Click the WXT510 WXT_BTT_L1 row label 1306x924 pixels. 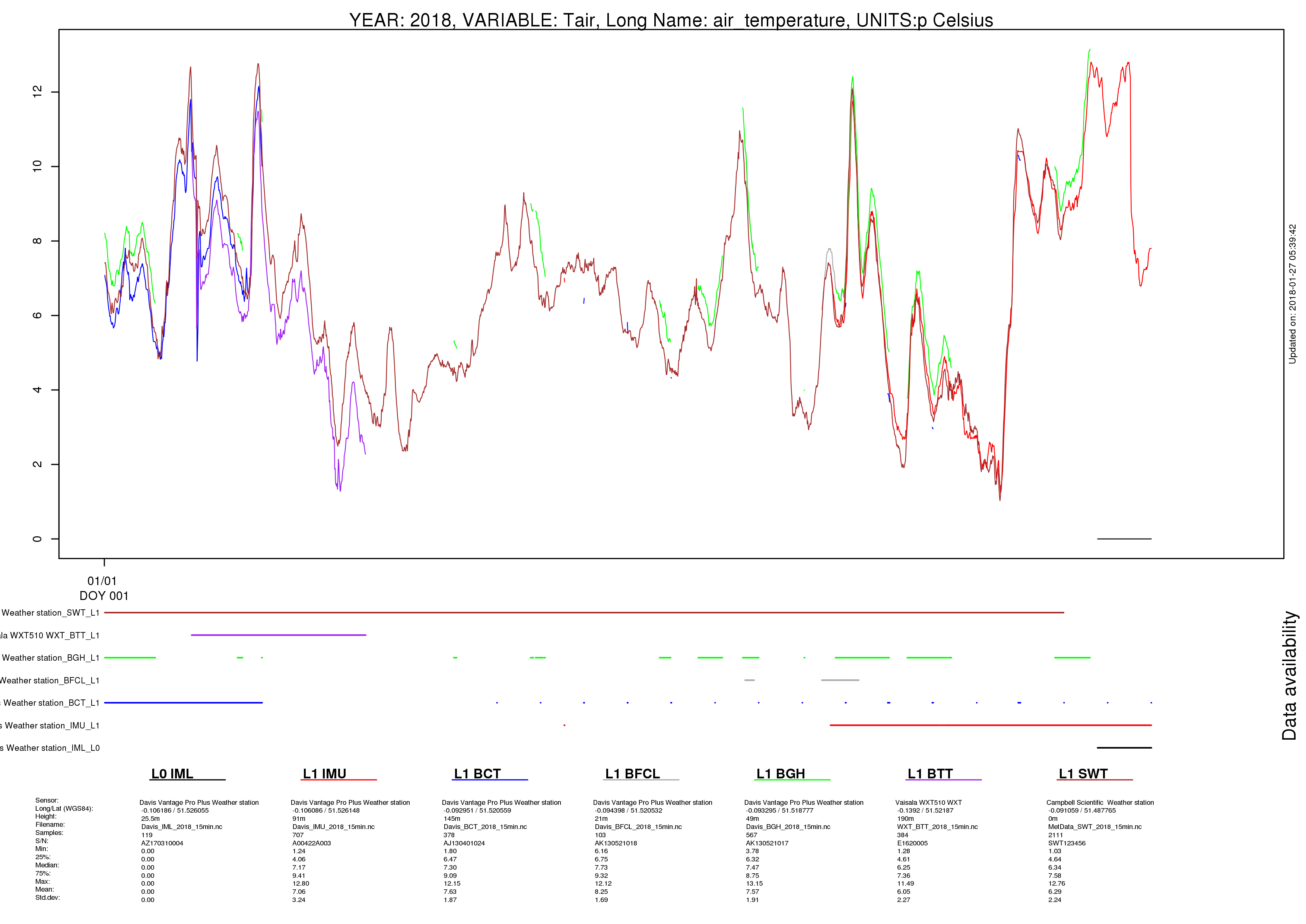(x=50, y=635)
